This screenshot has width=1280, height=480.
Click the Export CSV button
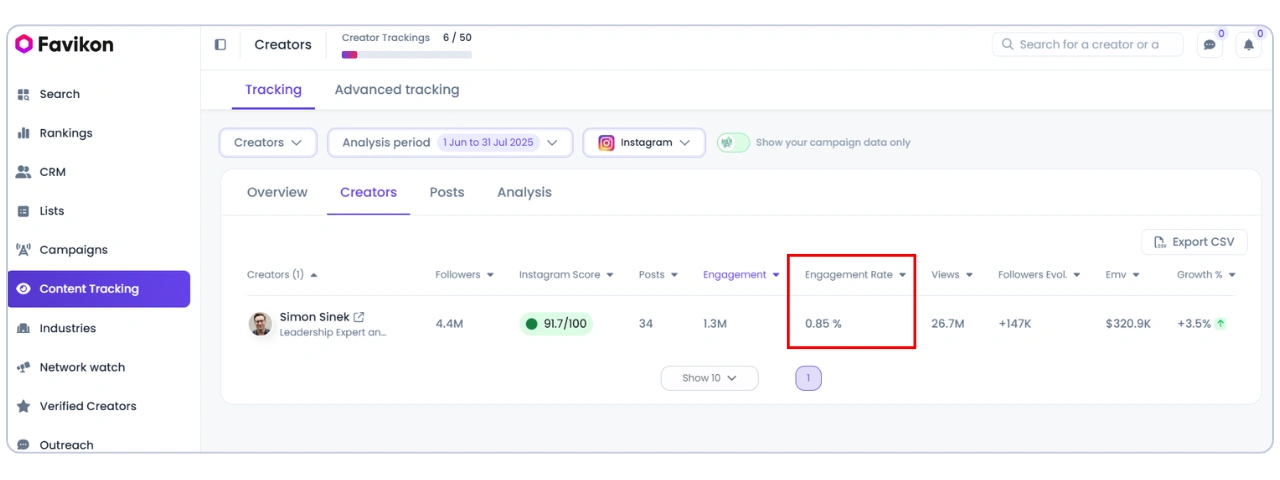pos(1194,242)
